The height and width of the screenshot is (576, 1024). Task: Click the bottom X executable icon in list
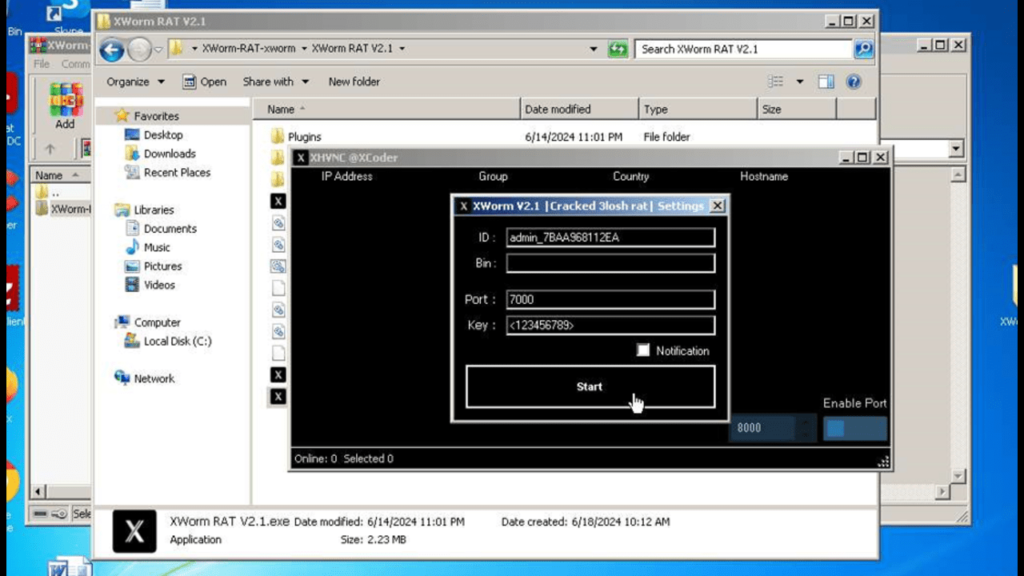pos(278,396)
